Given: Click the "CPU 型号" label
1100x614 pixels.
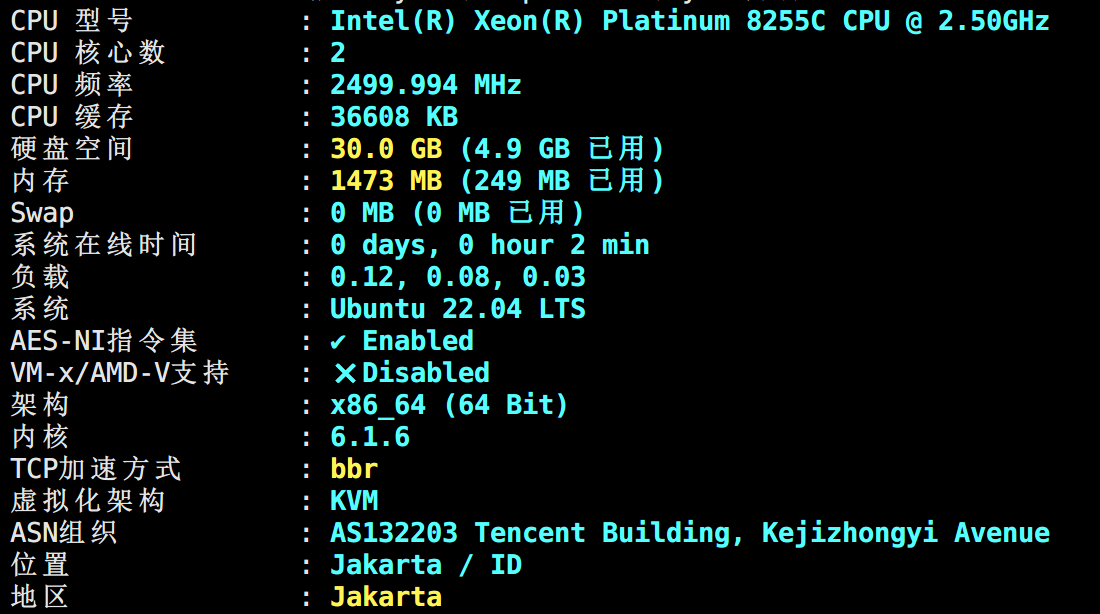Looking at the screenshot, I should point(72,21).
